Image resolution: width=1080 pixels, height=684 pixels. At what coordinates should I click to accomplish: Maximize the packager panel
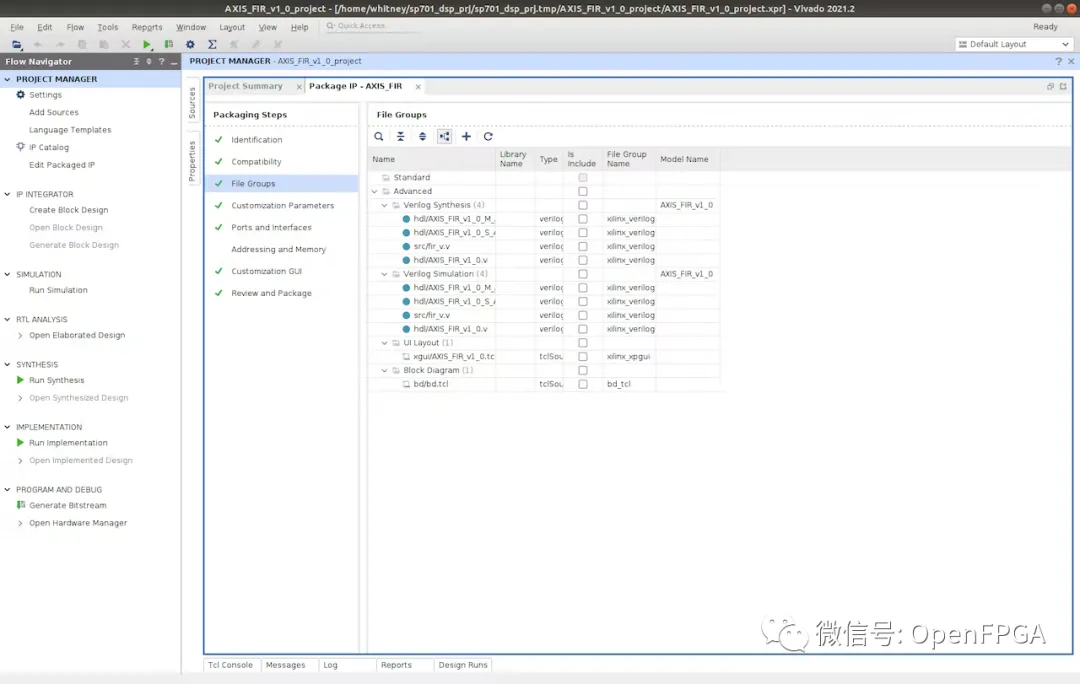click(1063, 86)
